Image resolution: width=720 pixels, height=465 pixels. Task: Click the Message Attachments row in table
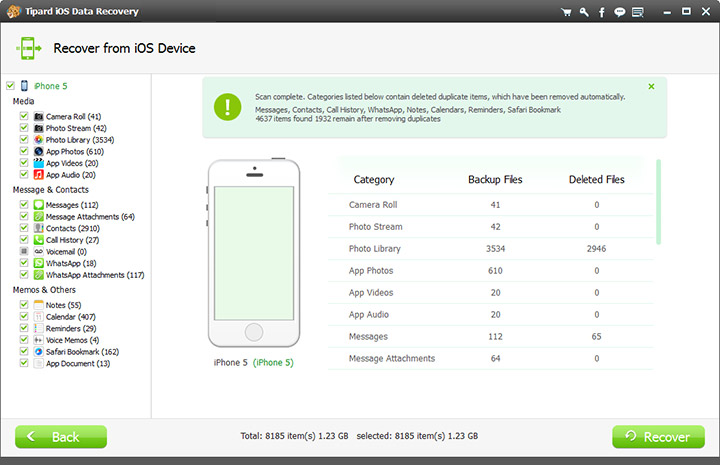(x=490, y=359)
